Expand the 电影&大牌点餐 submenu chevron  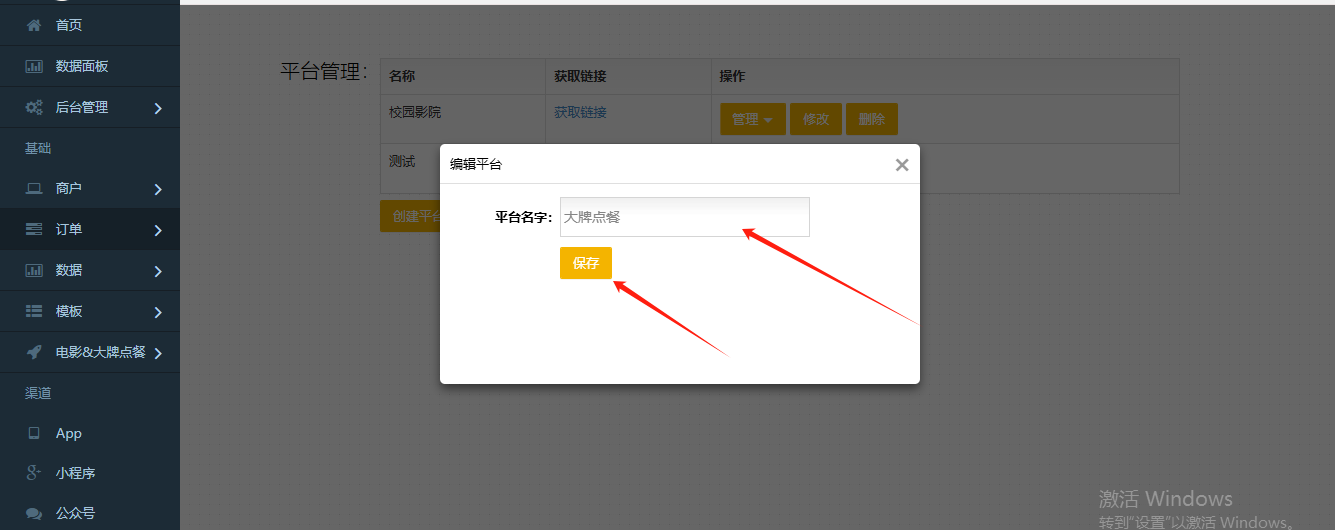coord(158,353)
